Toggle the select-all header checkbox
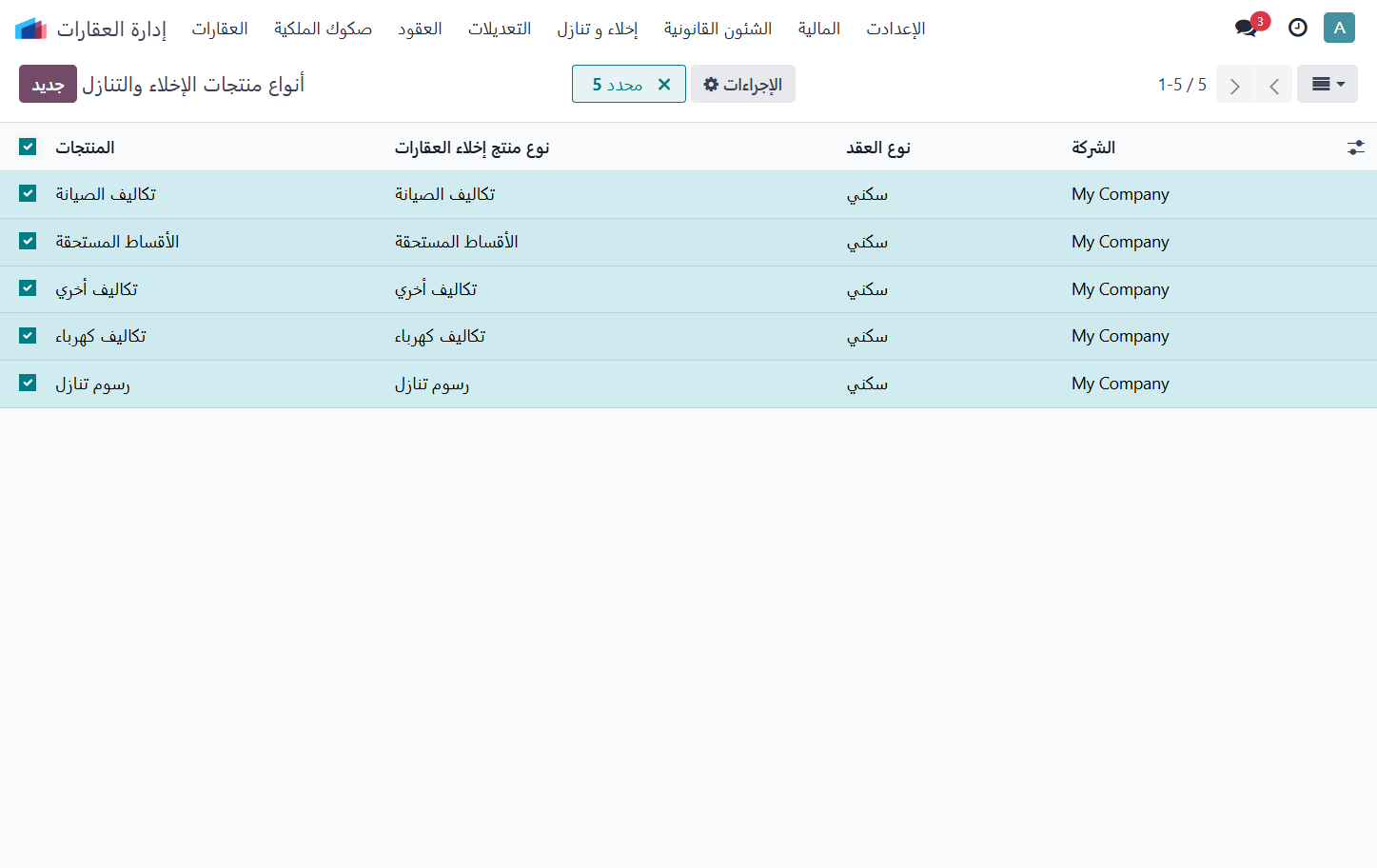 coord(28,147)
